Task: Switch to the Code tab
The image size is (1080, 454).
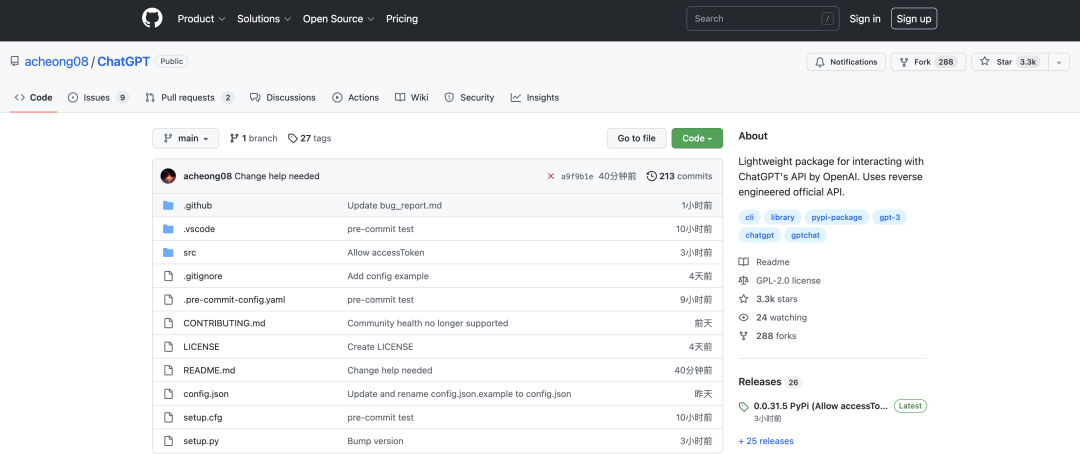Action: (x=34, y=98)
